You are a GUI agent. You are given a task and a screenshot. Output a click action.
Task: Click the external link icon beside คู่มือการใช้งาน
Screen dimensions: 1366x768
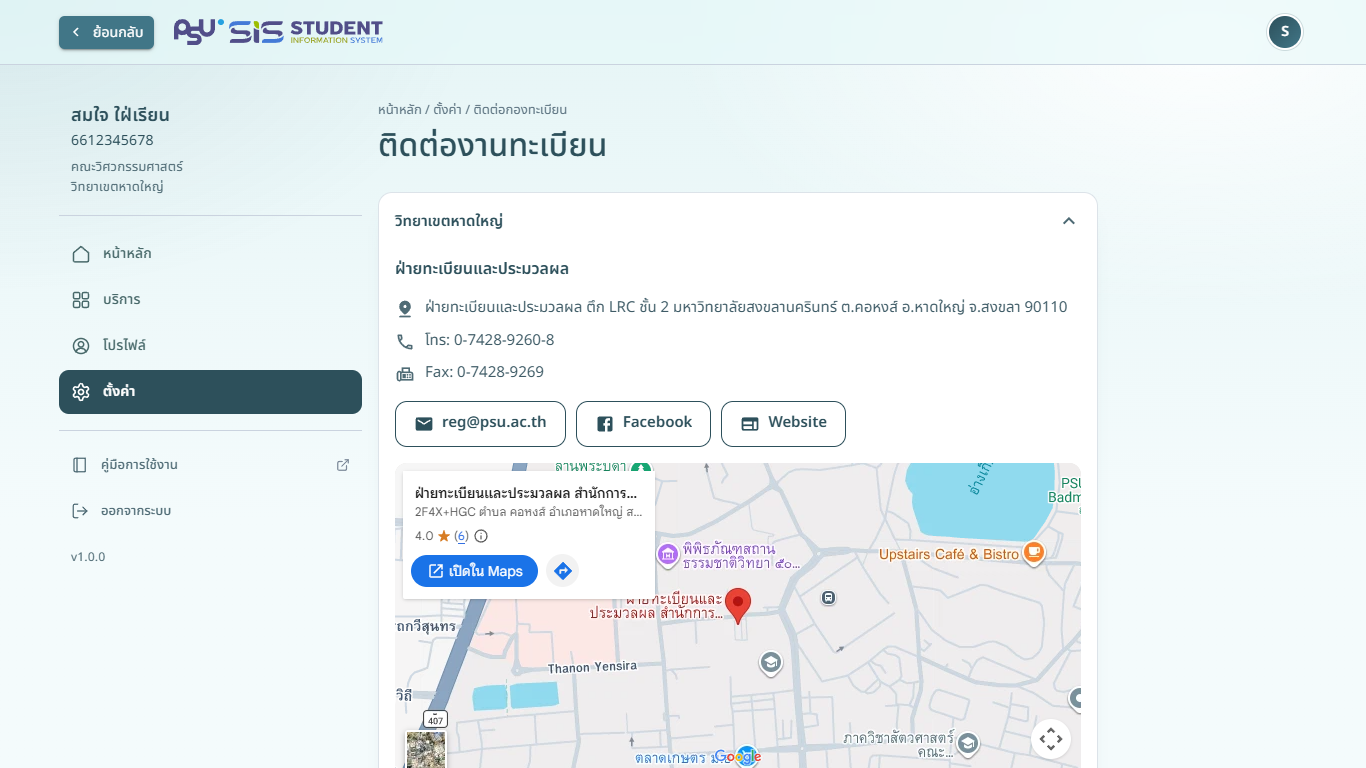click(x=343, y=465)
